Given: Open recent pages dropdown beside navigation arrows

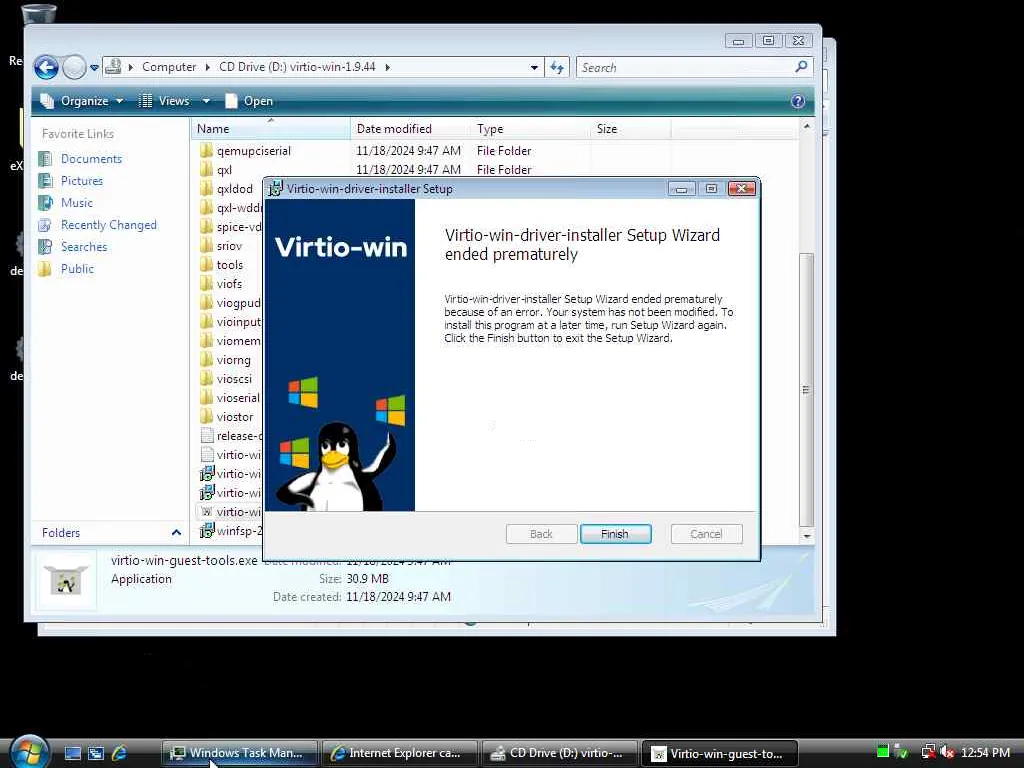Looking at the screenshot, I should [94, 67].
